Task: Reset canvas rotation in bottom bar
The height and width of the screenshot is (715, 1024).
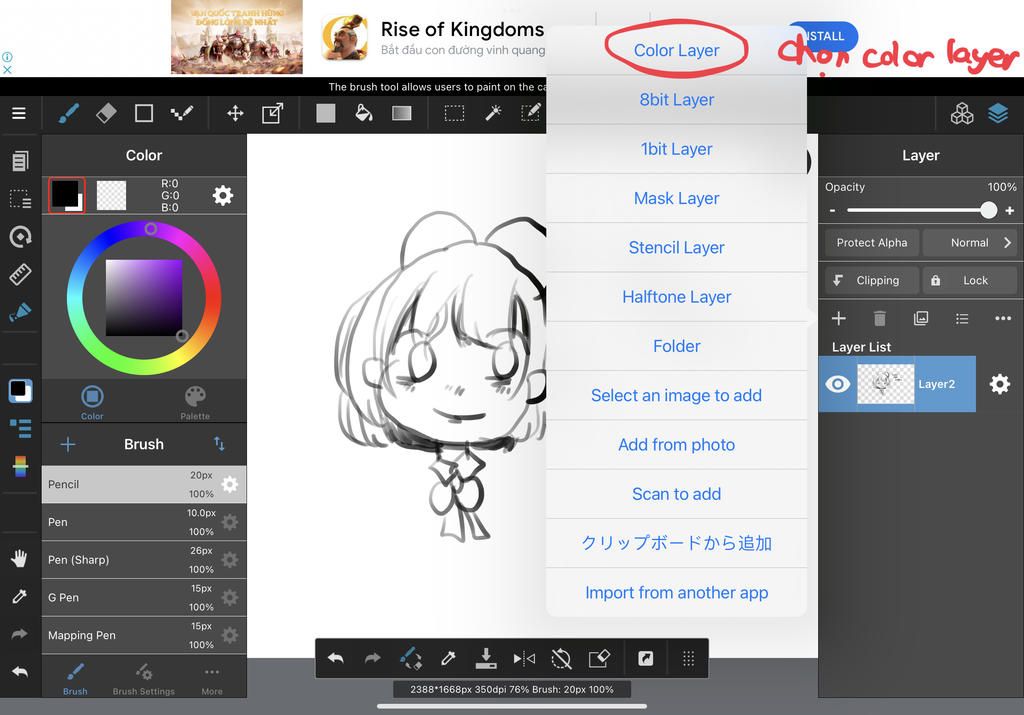Action: tap(561, 658)
